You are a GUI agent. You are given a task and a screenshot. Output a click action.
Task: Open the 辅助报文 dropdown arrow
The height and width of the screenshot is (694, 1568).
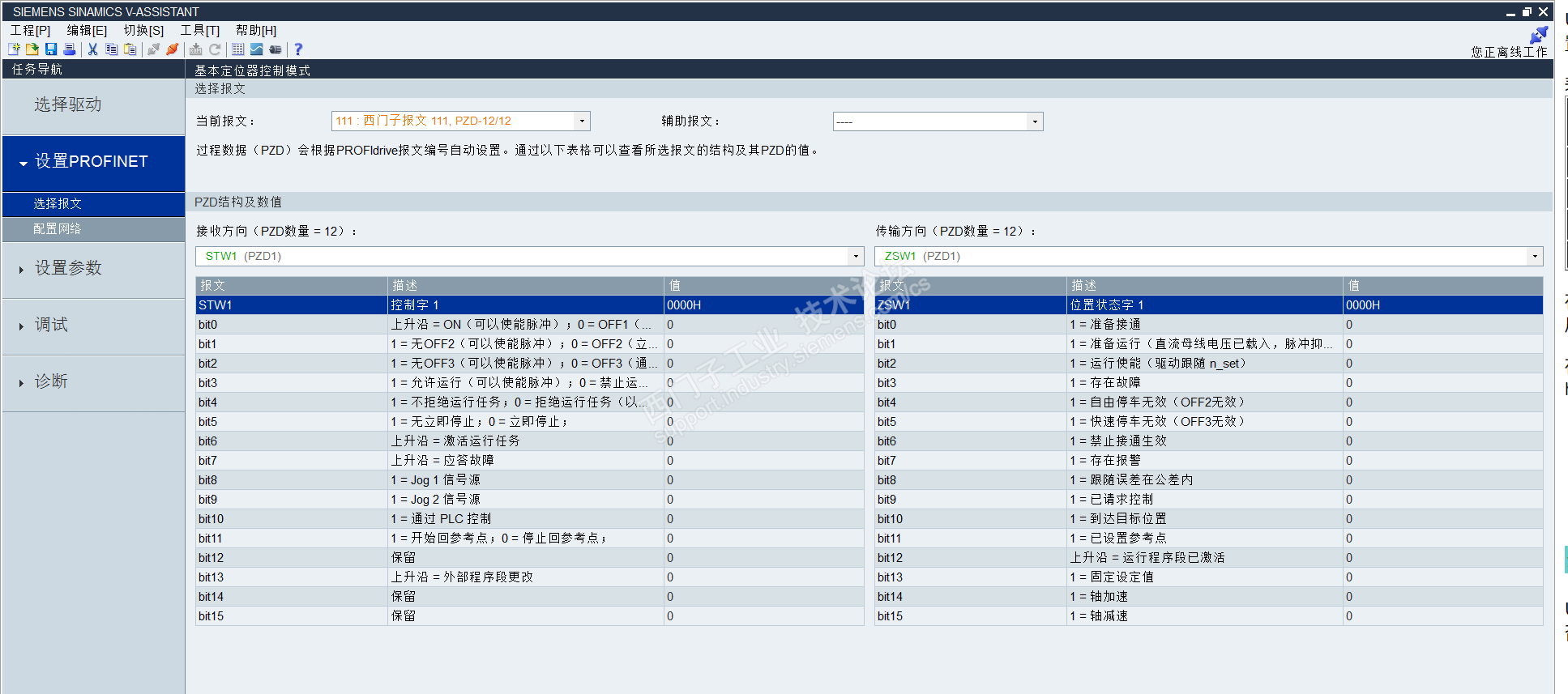click(1034, 121)
